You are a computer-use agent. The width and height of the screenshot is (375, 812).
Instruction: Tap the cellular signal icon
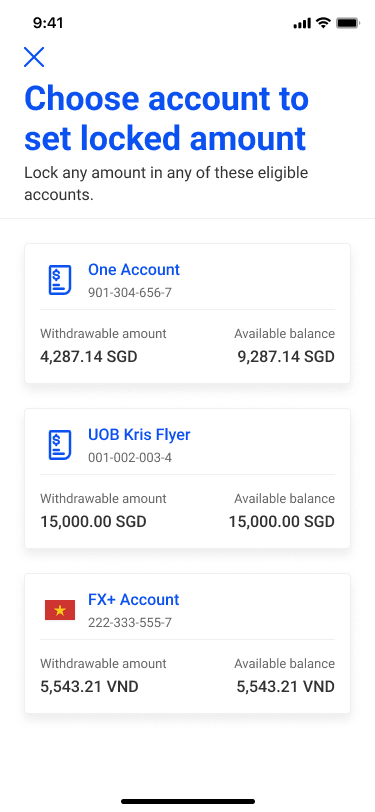302,23
